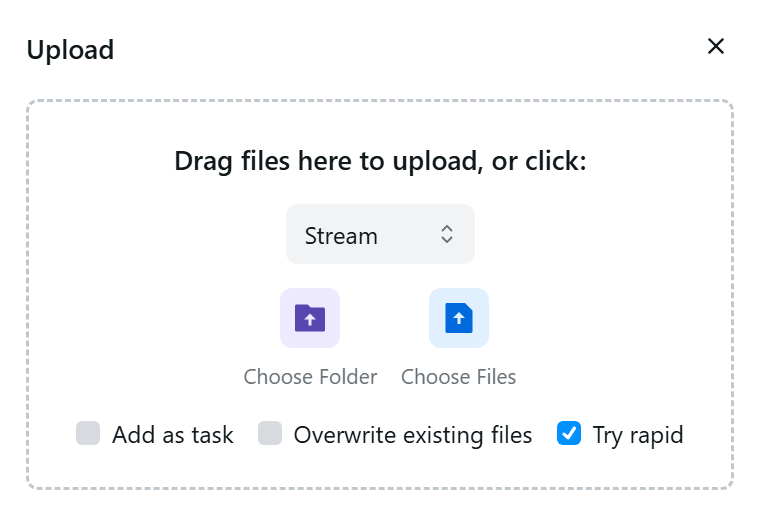
Task: Close the Upload dialog with the X
Action: (716, 47)
